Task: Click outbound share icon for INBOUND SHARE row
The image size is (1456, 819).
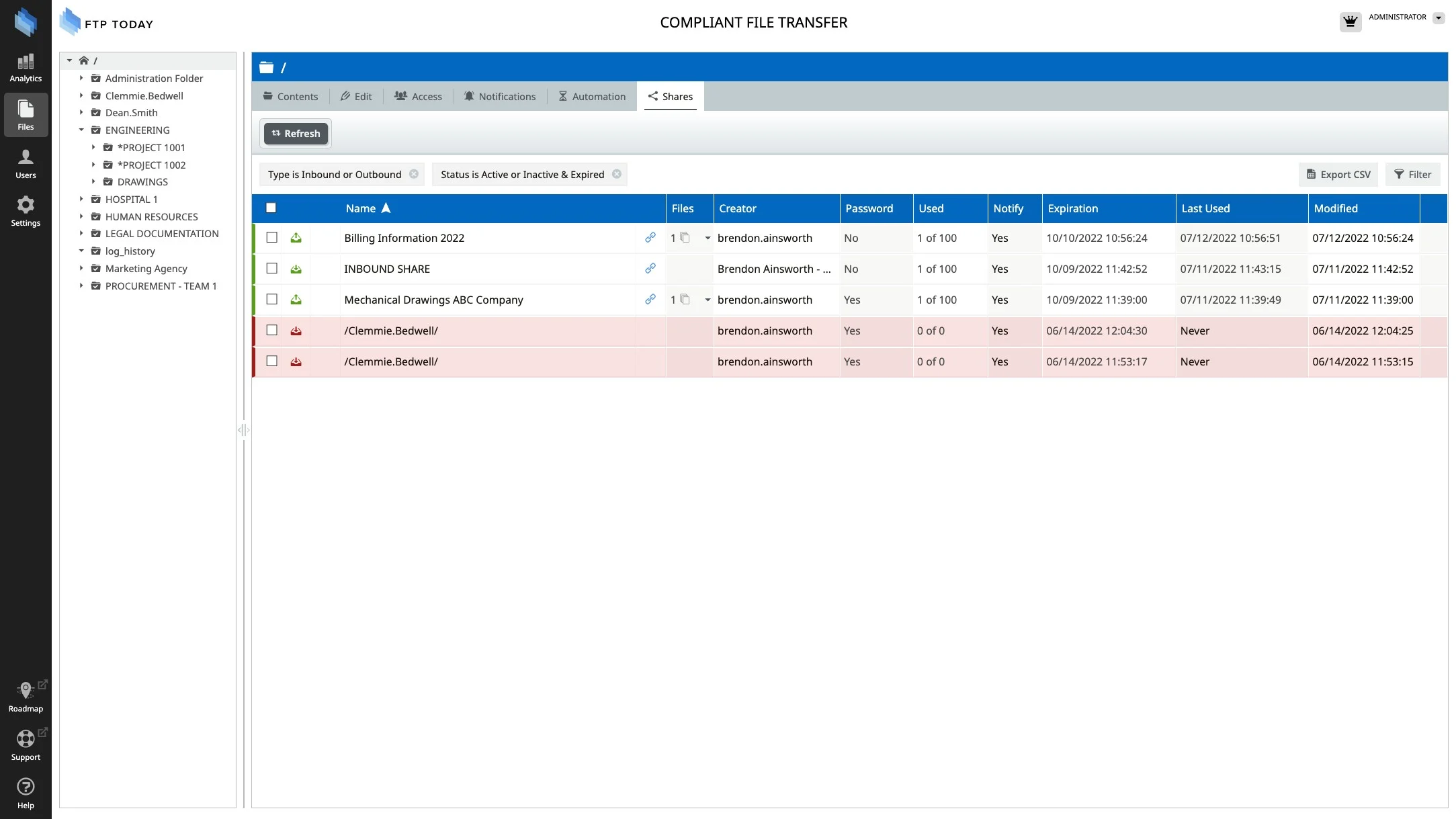Action: (x=296, y=269)
